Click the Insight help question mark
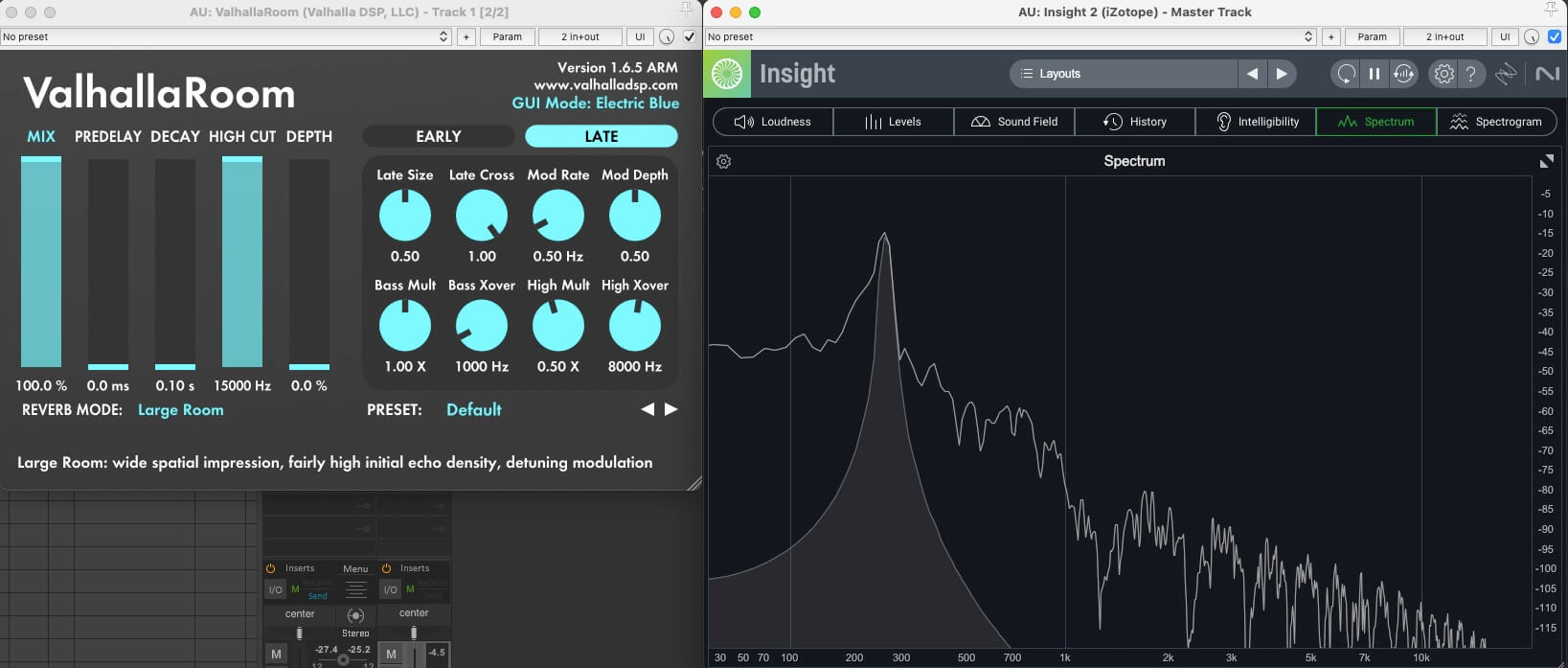 [1470, 74]
